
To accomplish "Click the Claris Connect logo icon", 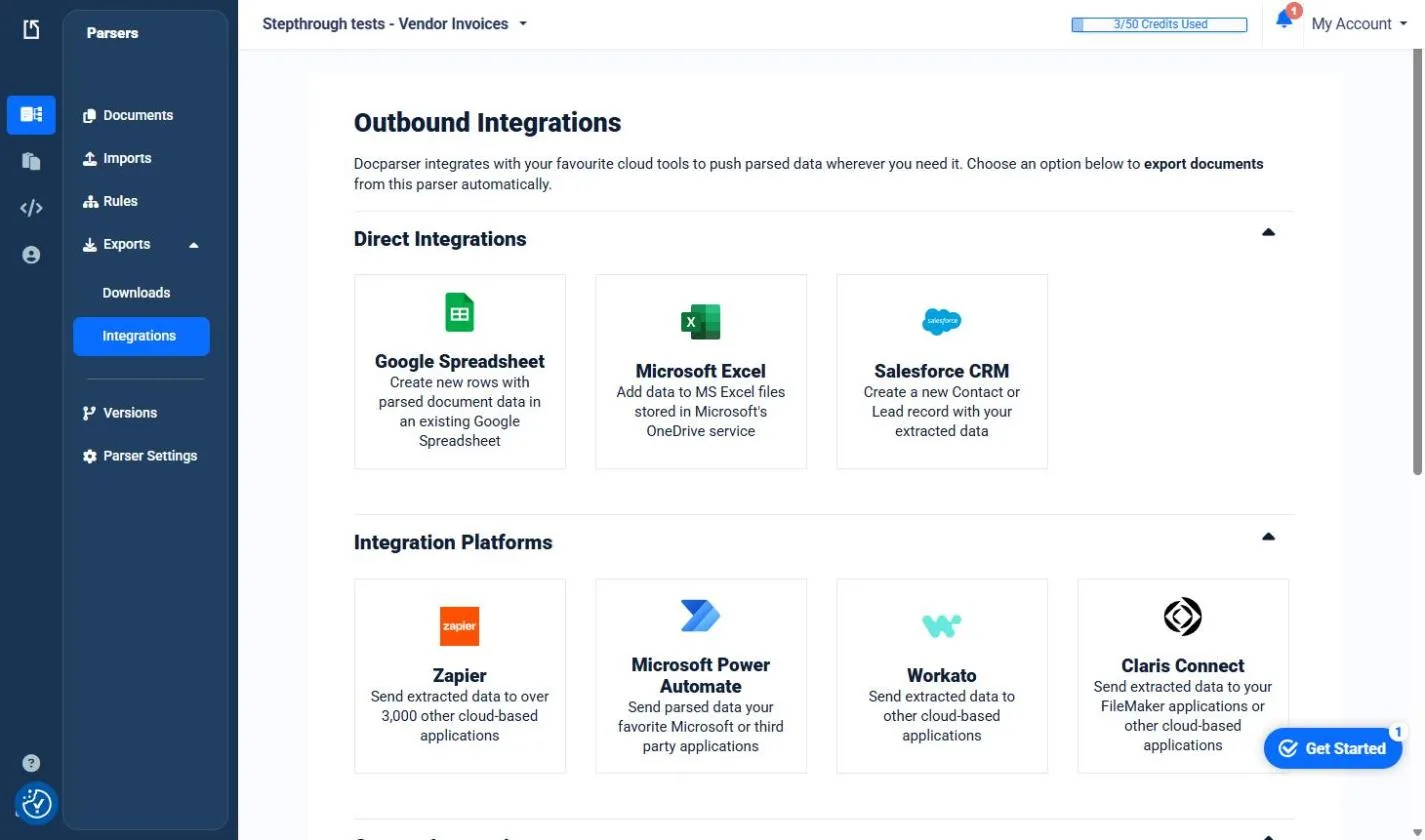I will pyautogui.click(x=1183, y=616).
